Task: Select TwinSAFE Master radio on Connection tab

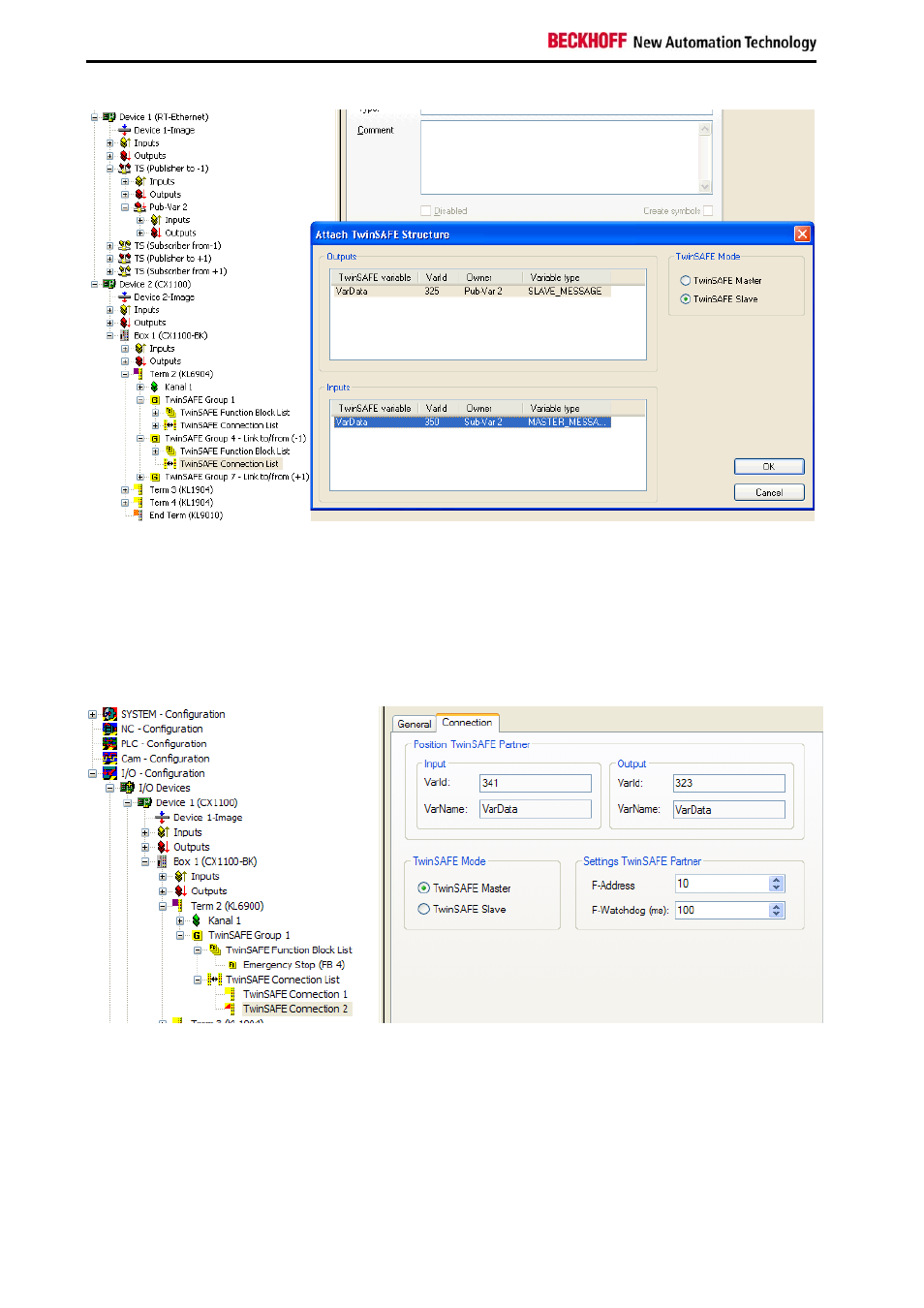Action: tap(423, 888)
